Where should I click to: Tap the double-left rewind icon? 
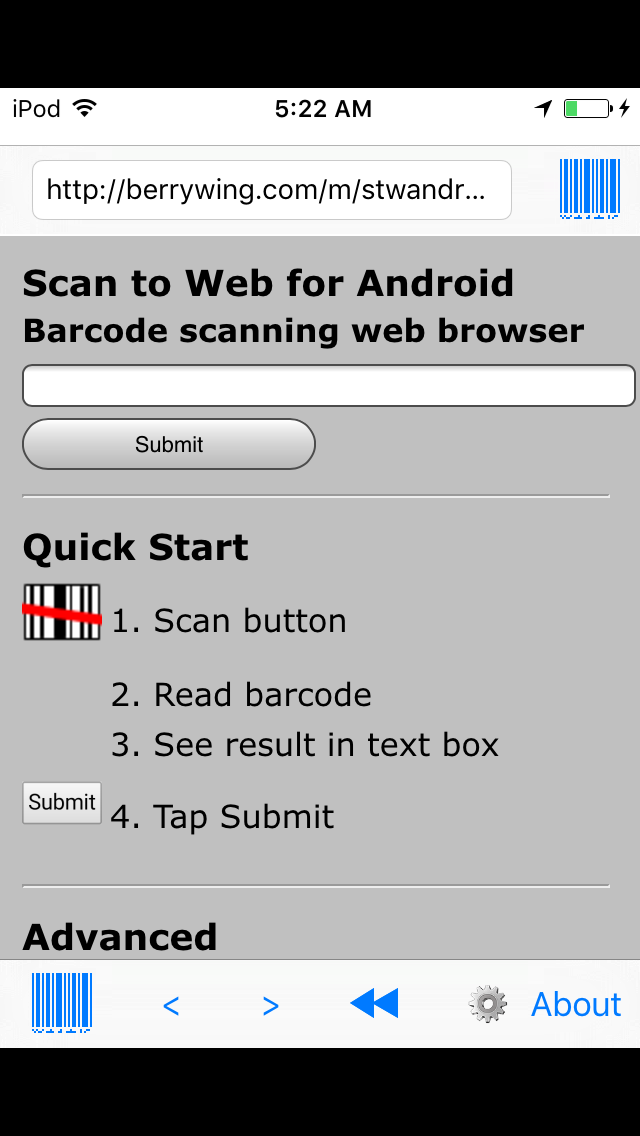click(374, 1003)
